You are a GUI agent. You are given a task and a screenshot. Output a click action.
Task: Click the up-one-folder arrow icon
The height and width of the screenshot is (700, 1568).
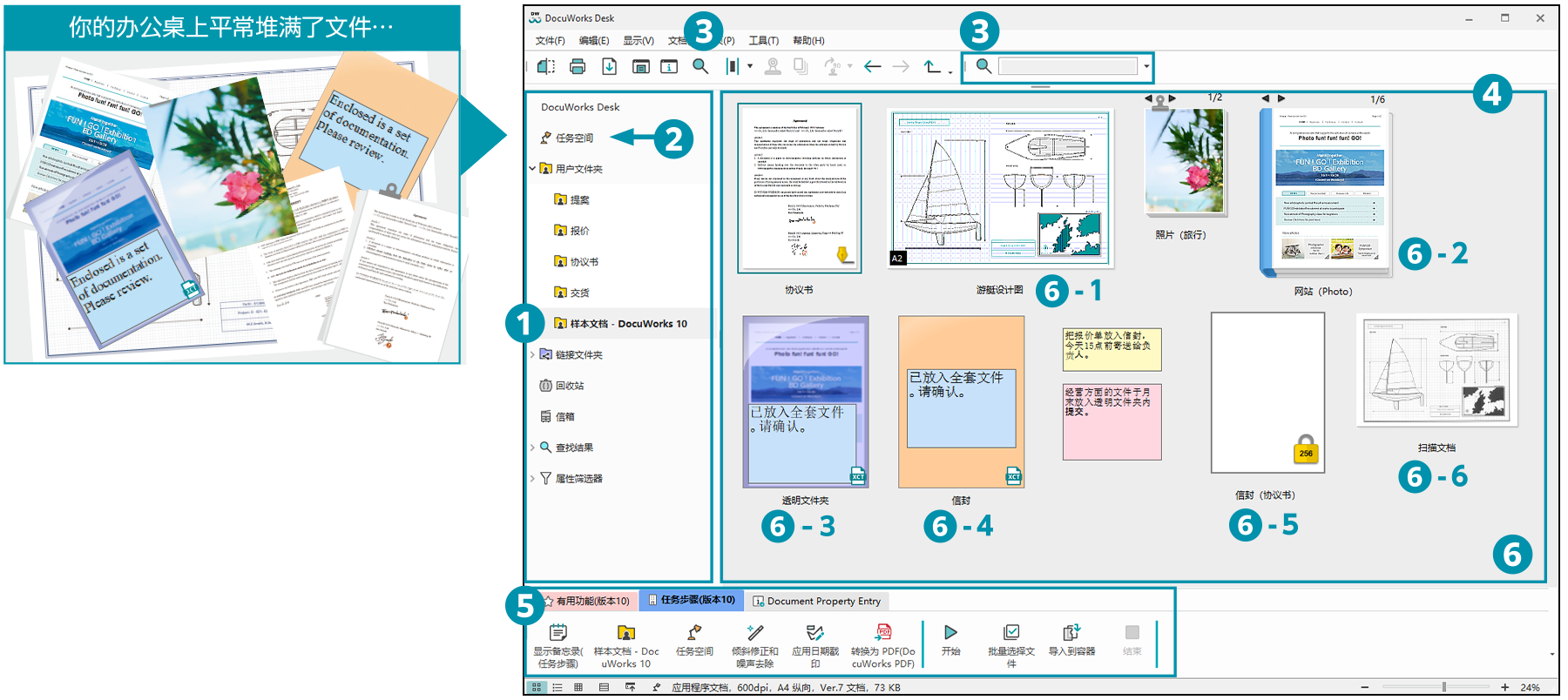pyautogui.click(x=932, y=66)
